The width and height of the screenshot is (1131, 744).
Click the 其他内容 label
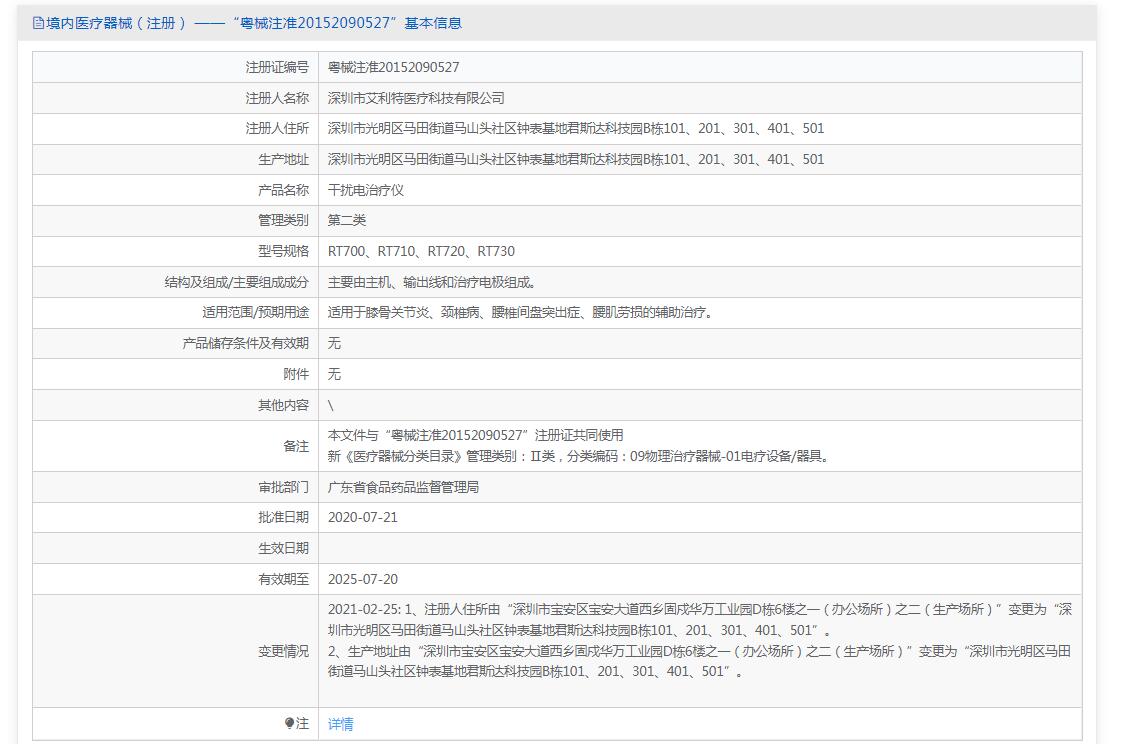(283, 405)
